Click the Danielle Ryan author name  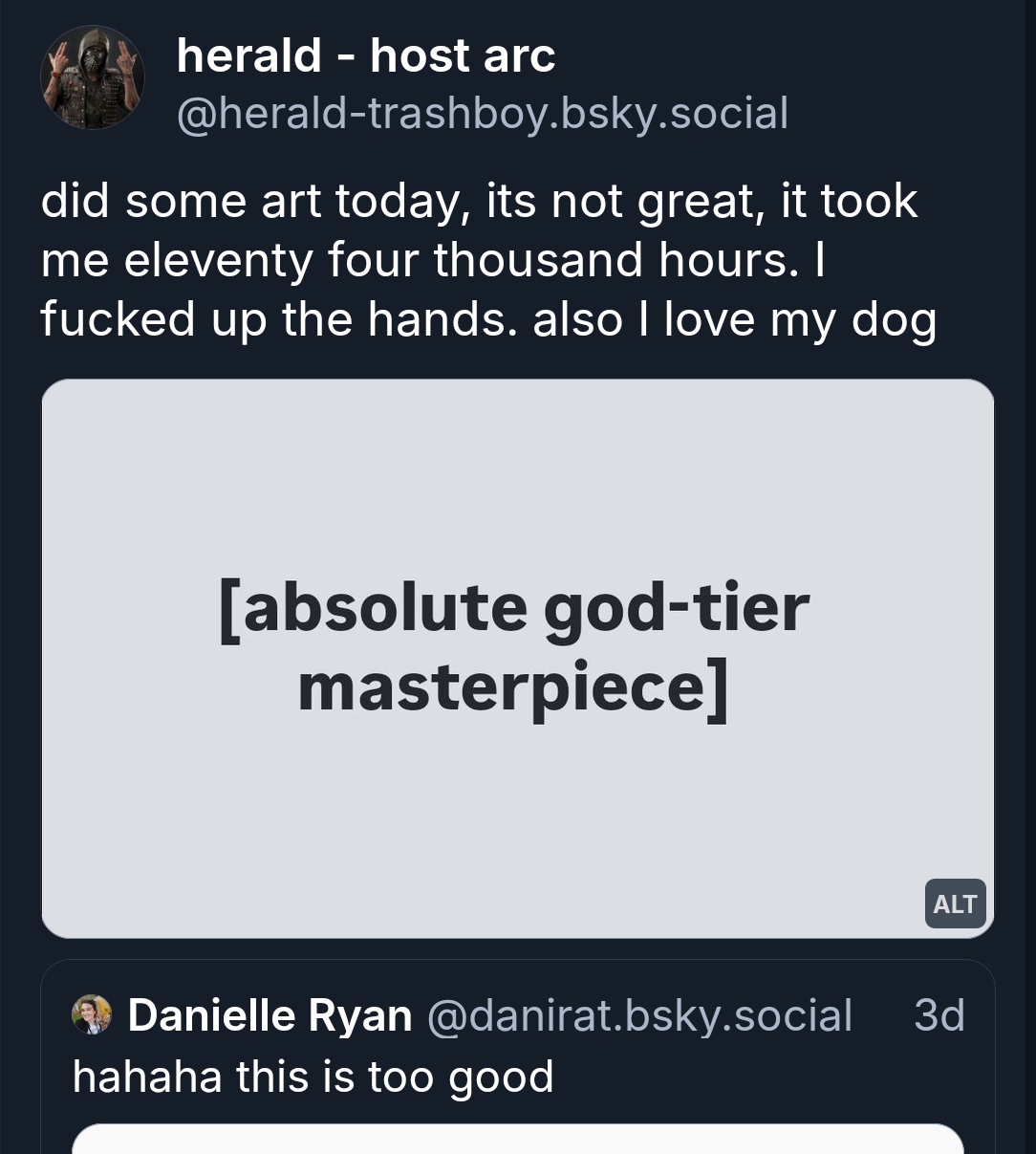click(270, 1014)
